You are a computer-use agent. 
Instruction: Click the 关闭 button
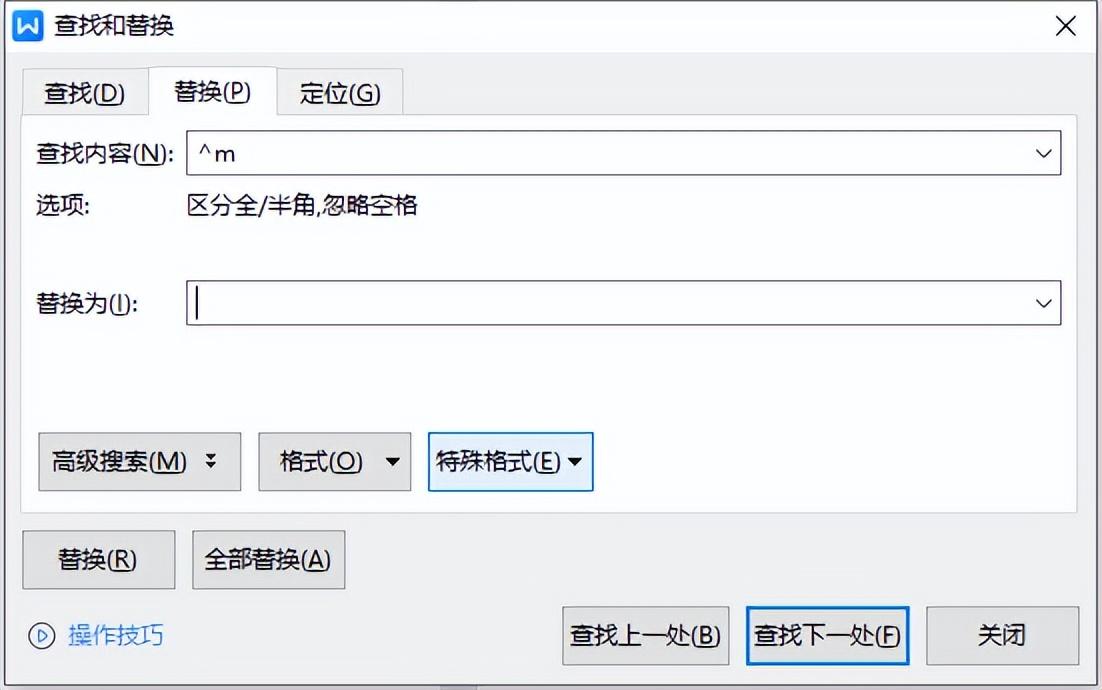coord(1003,636)
